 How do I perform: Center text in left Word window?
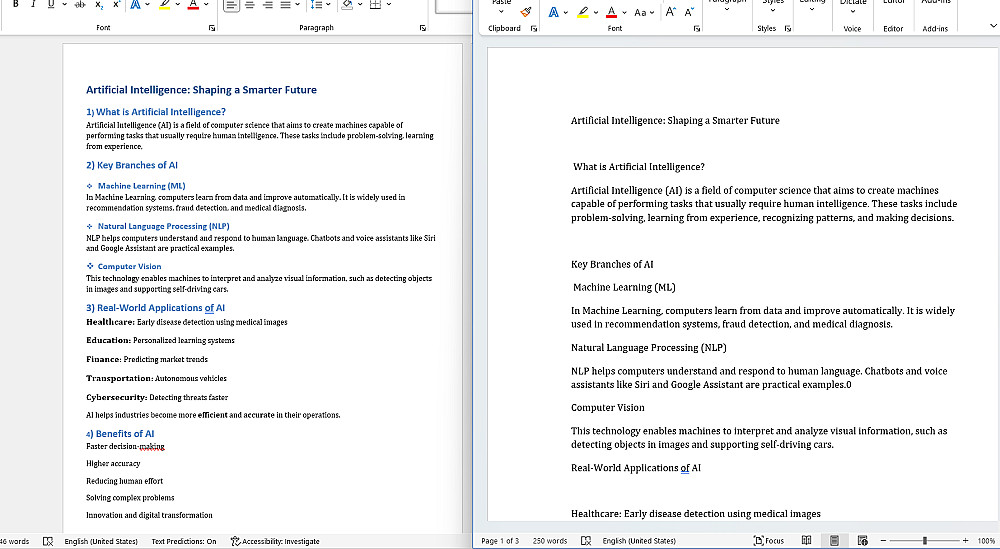(x=250, y=4)
